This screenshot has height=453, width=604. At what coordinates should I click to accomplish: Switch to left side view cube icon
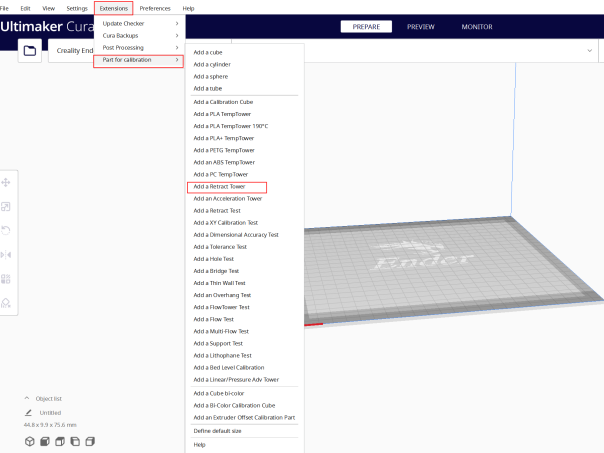[75, 441]
